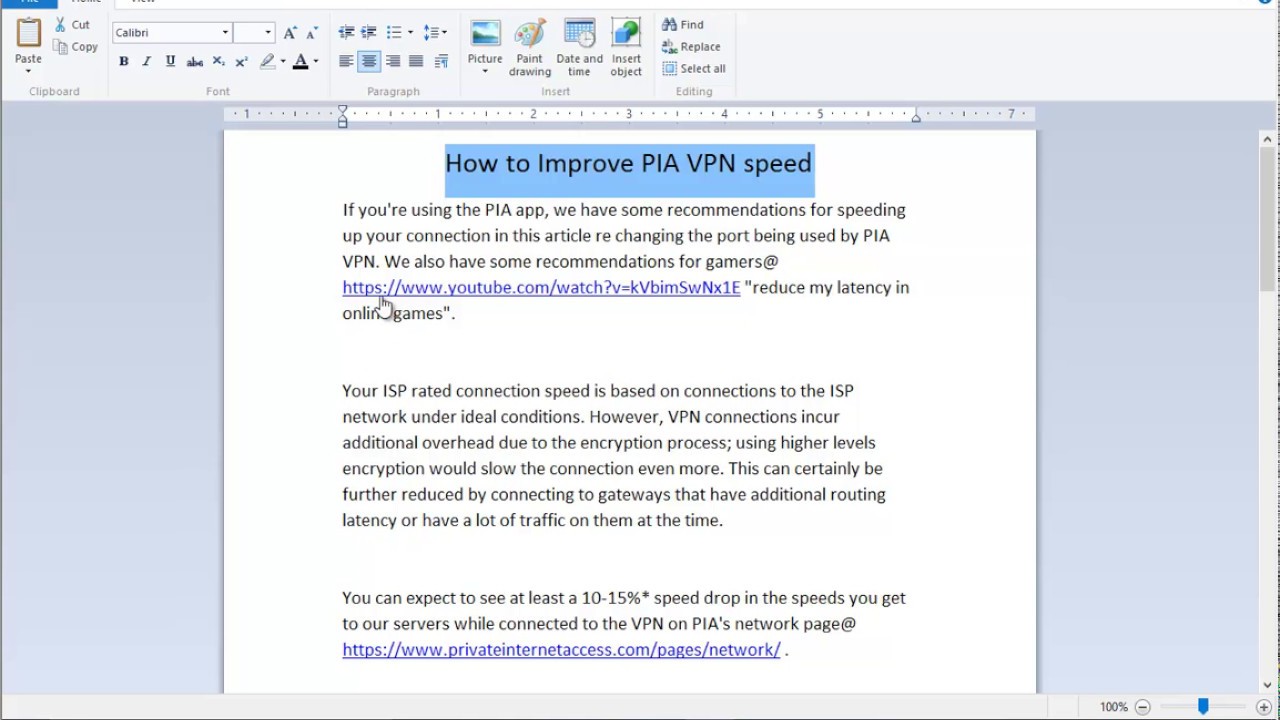Screen dimensions: 1280x720
Task: Apply text highlight color
Action: coord(267,62)
